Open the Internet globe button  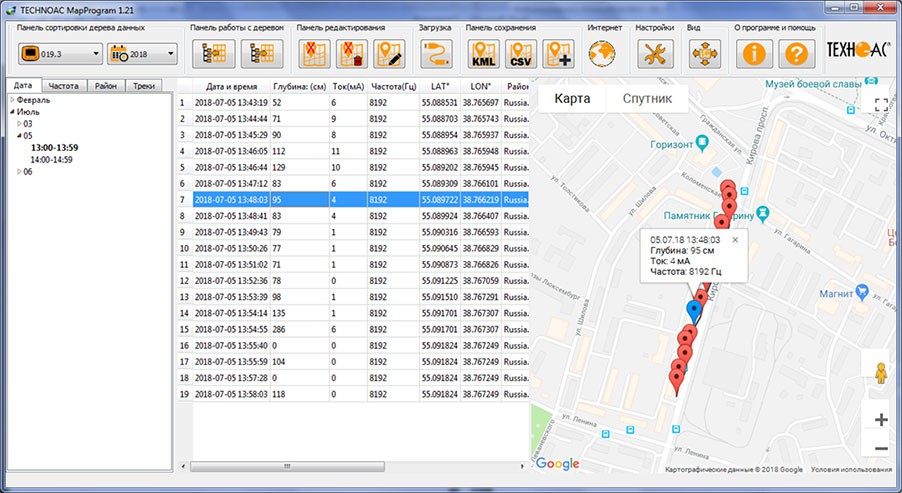tap(604, 53)
